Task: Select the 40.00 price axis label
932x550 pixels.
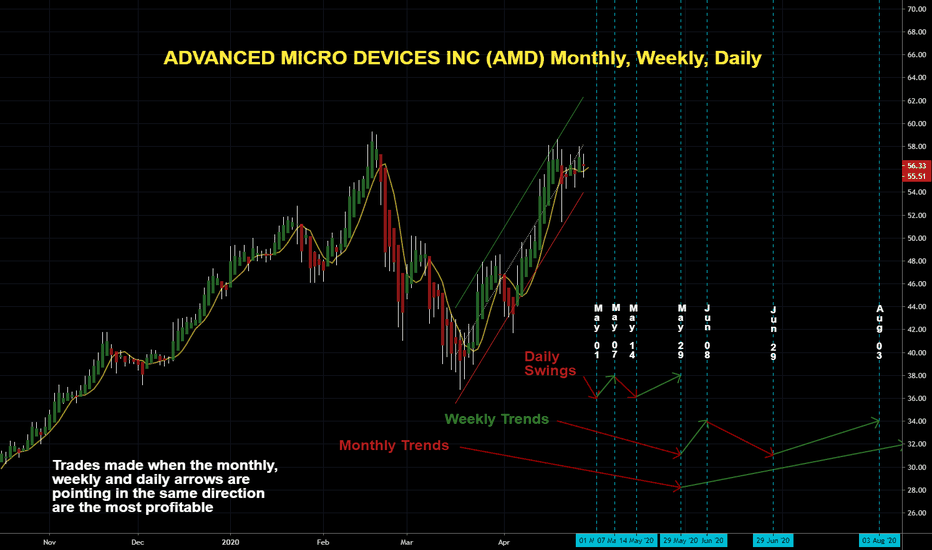Action: pyautogui.click(x=917, y=353)
